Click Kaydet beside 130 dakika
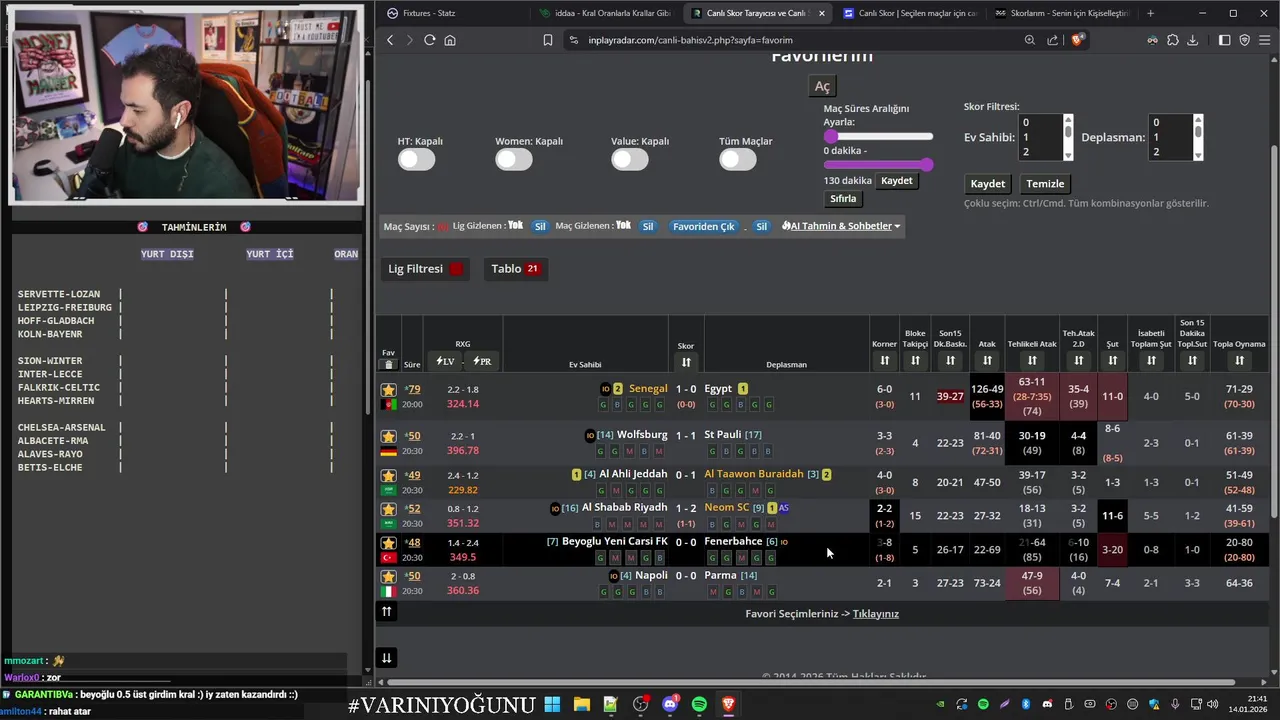 click(896, 181)
